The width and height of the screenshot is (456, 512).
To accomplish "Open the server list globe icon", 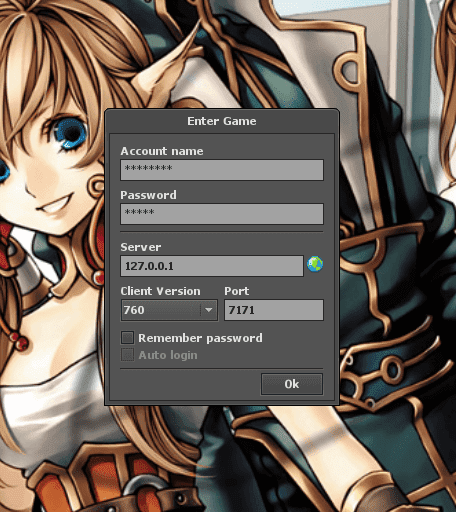I will click(315, 264).
